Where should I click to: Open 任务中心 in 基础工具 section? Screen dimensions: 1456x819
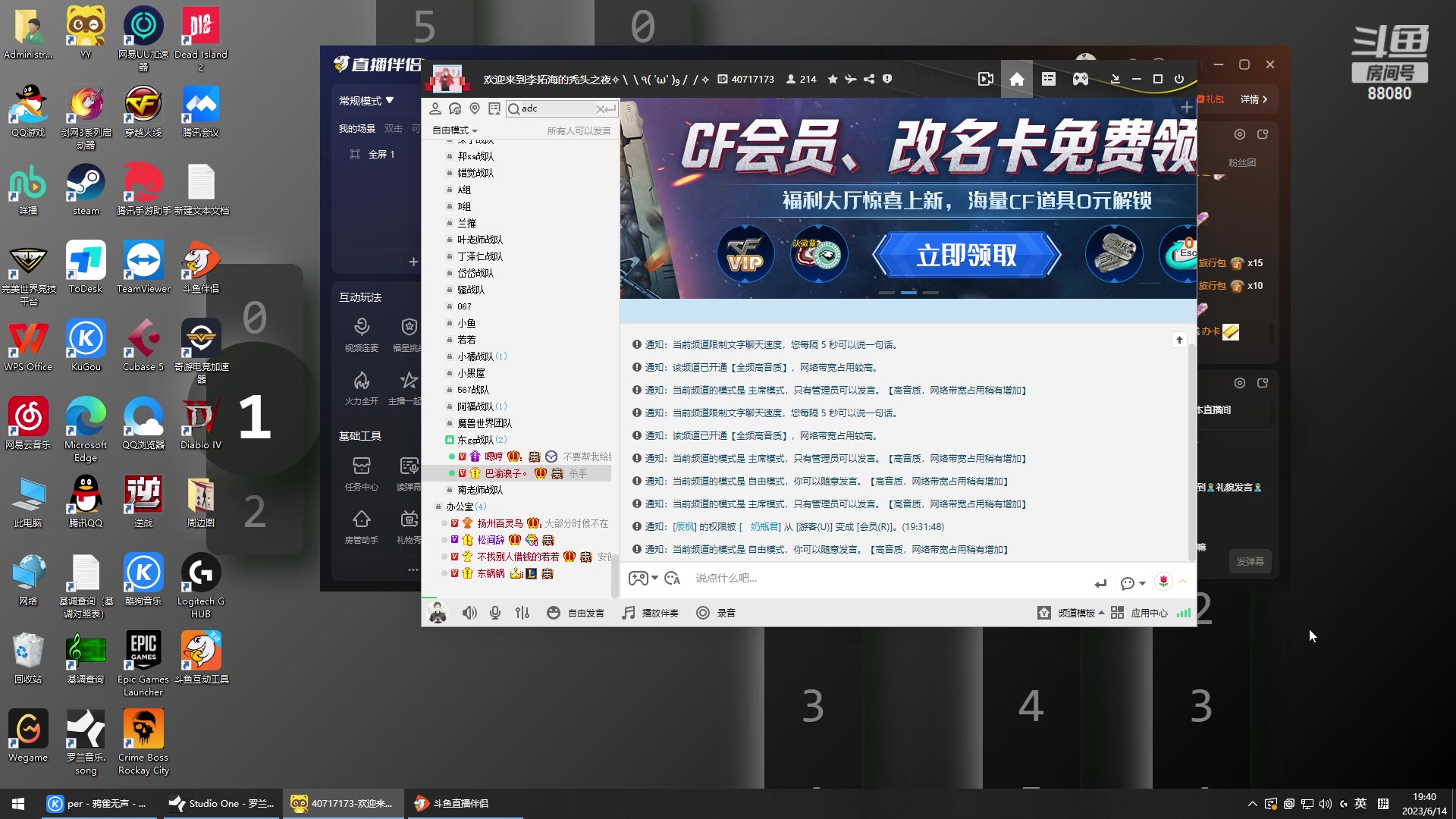pyautogui.click(x=362, y=470)
